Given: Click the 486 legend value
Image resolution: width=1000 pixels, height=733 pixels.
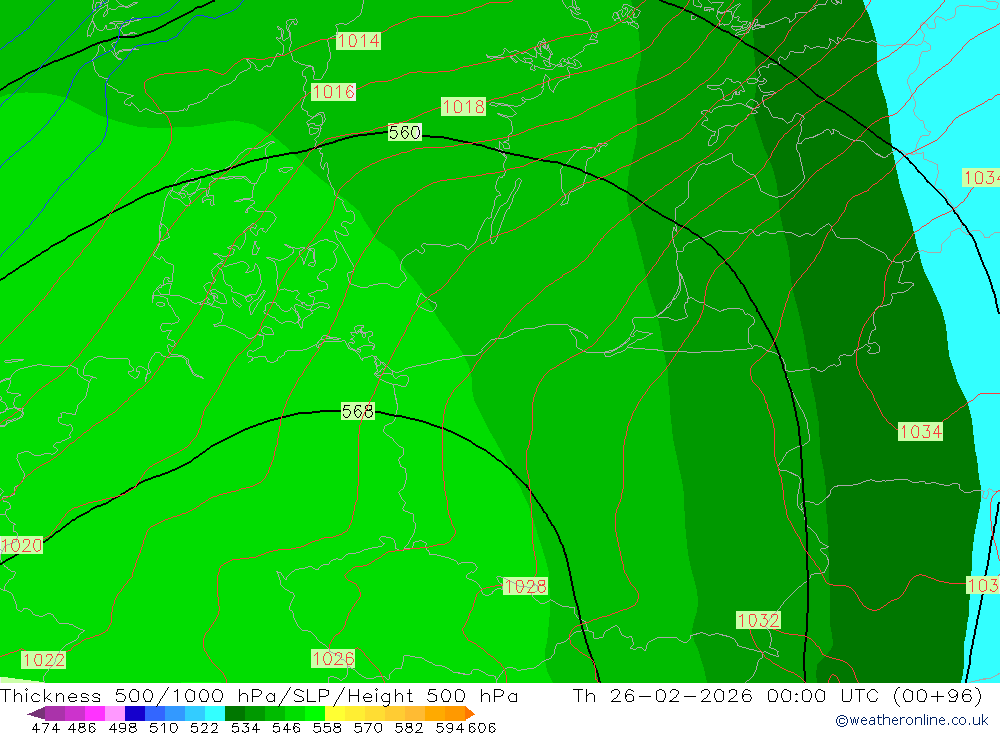Looking at the screenshot, I should 82,728.
